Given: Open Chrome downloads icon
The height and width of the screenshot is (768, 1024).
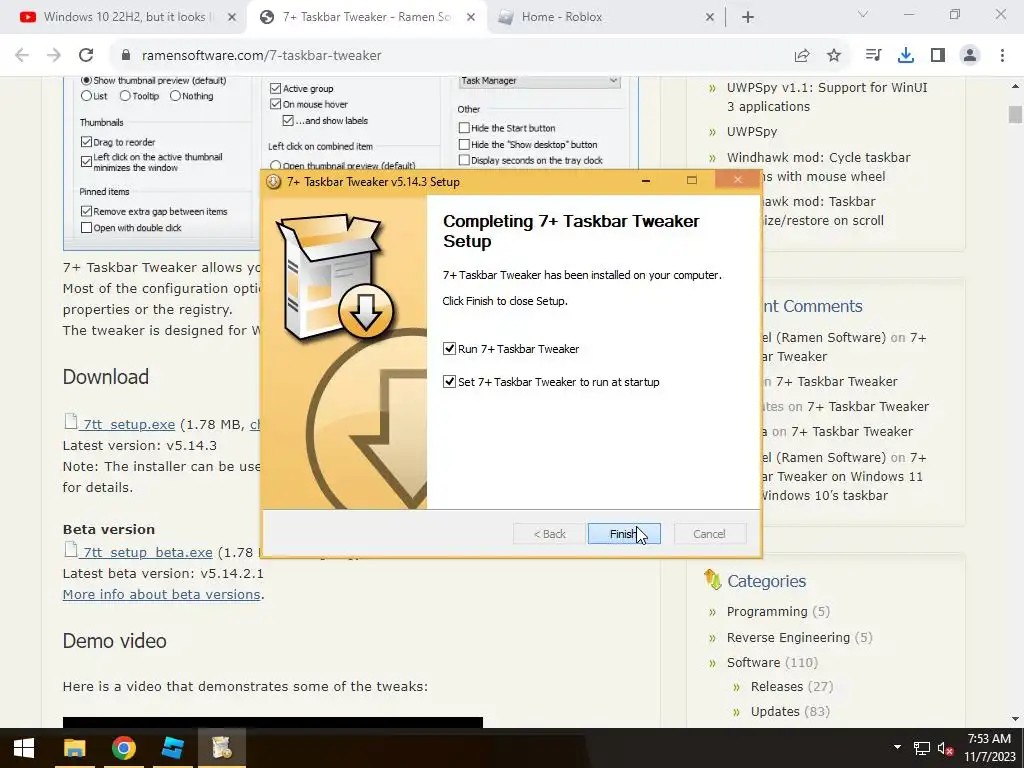Looking at the screenshot, I should 906,55.
